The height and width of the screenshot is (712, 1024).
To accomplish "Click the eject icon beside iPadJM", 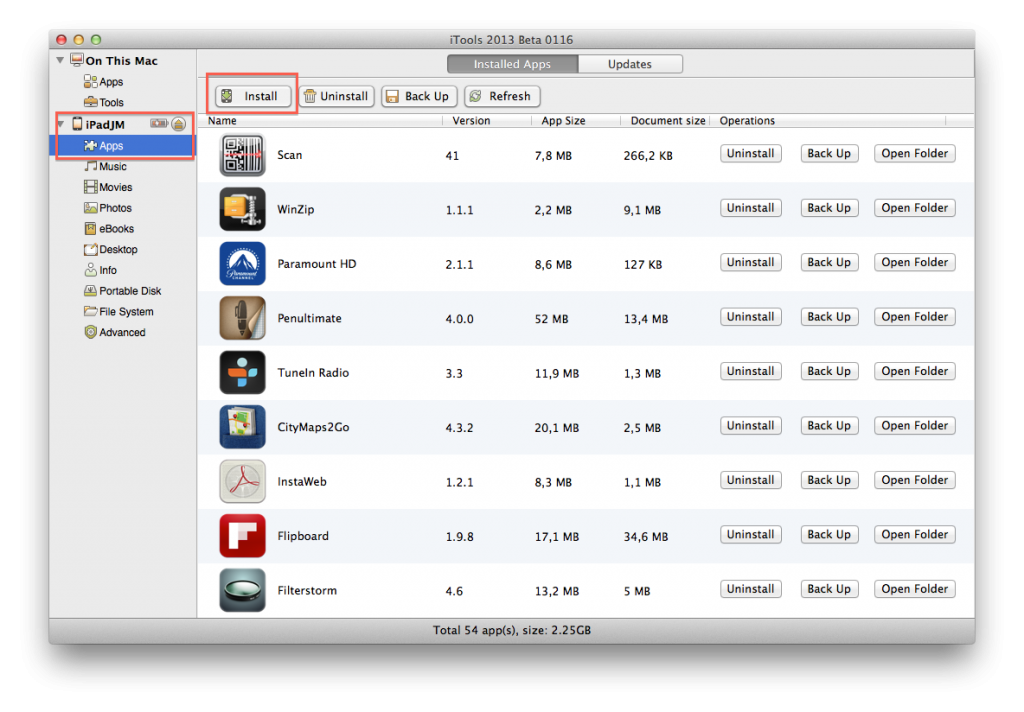I will tap(178, 124).
